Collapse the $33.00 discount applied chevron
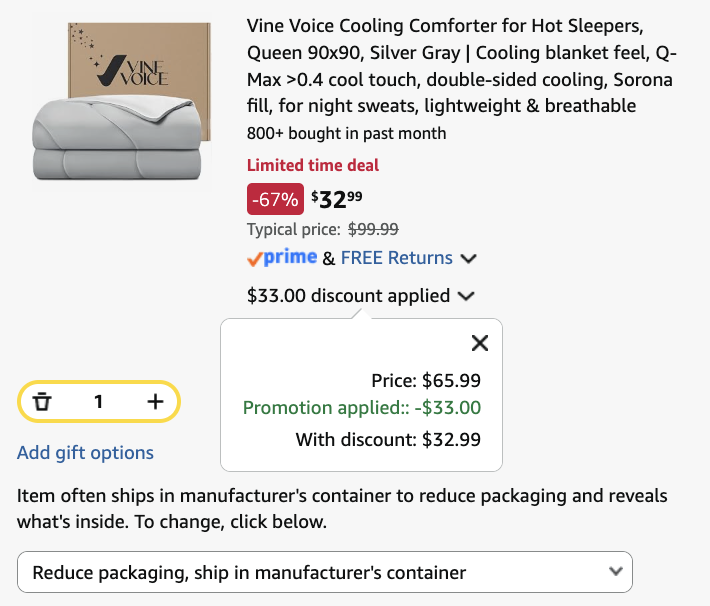This screenshot has height=606, width=710. click(466, 296)
